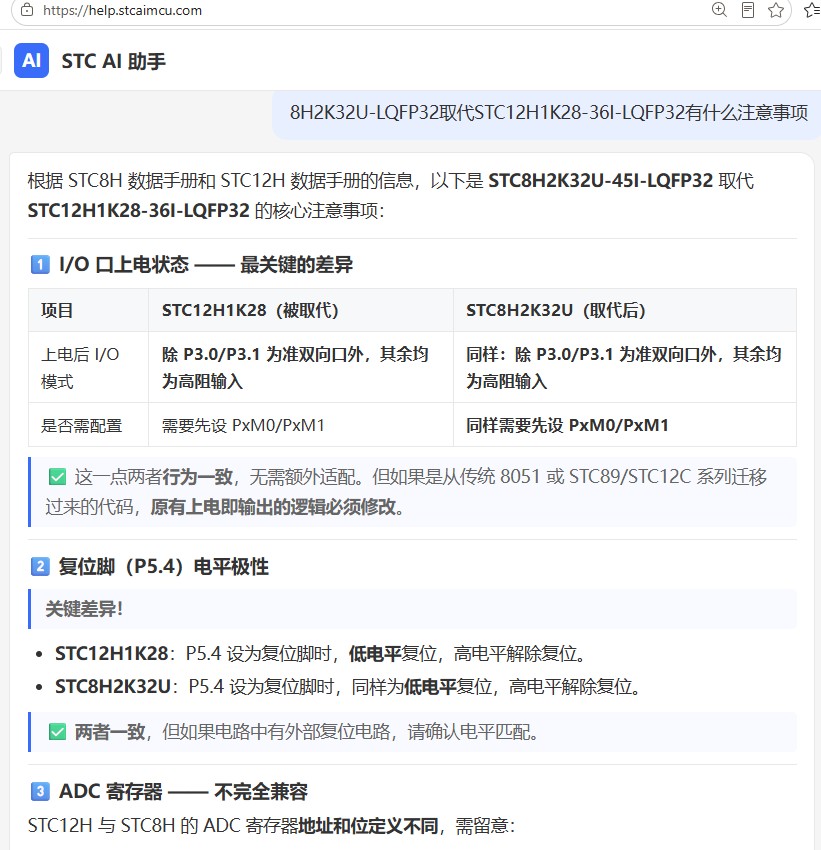This screenshot has width=821, height=850.
Task: Bookmark this page with the star icon
Action: [776, 10]
